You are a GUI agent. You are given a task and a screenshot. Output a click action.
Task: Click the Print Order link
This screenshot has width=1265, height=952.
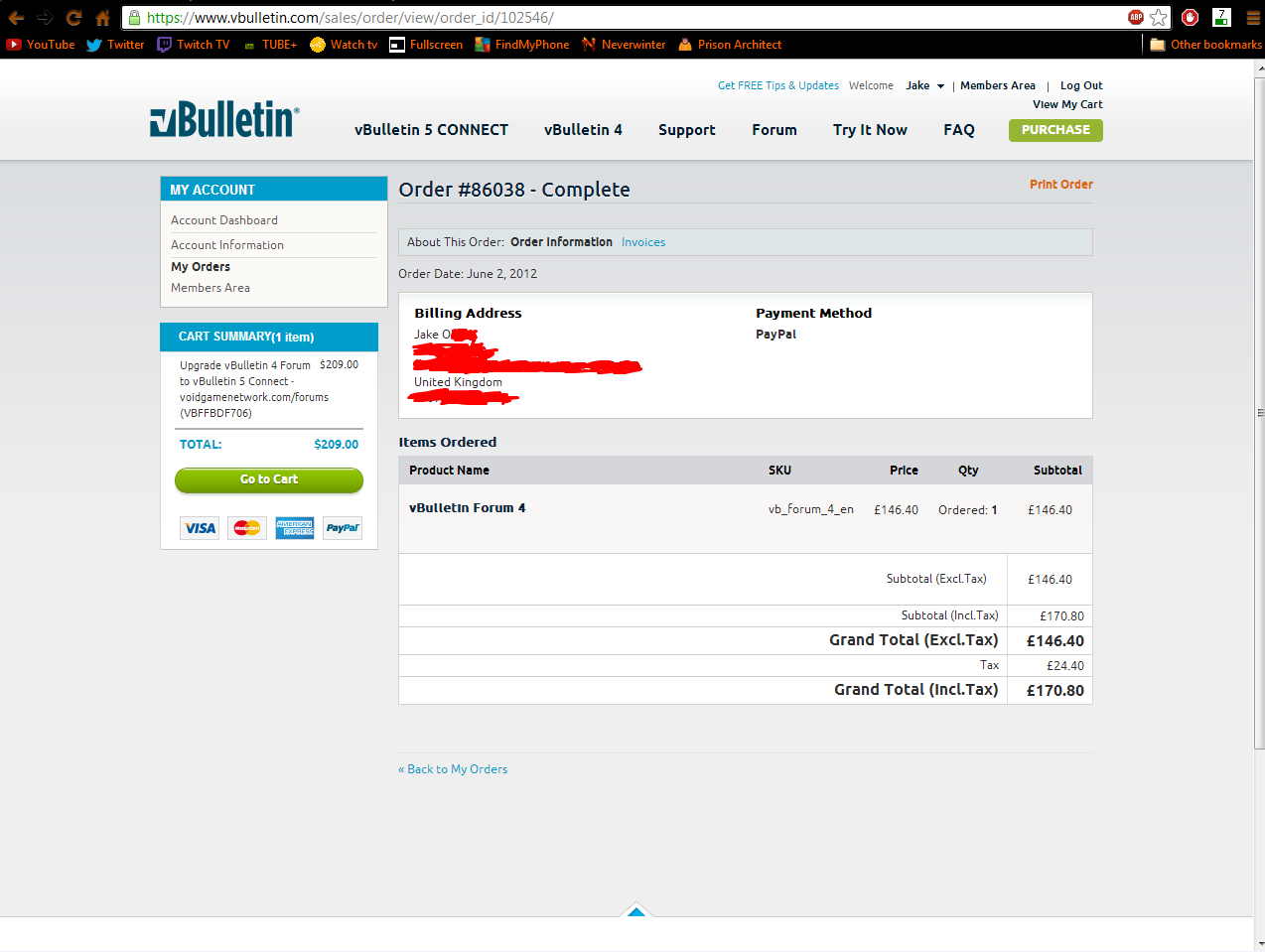tap(1060, 185)
